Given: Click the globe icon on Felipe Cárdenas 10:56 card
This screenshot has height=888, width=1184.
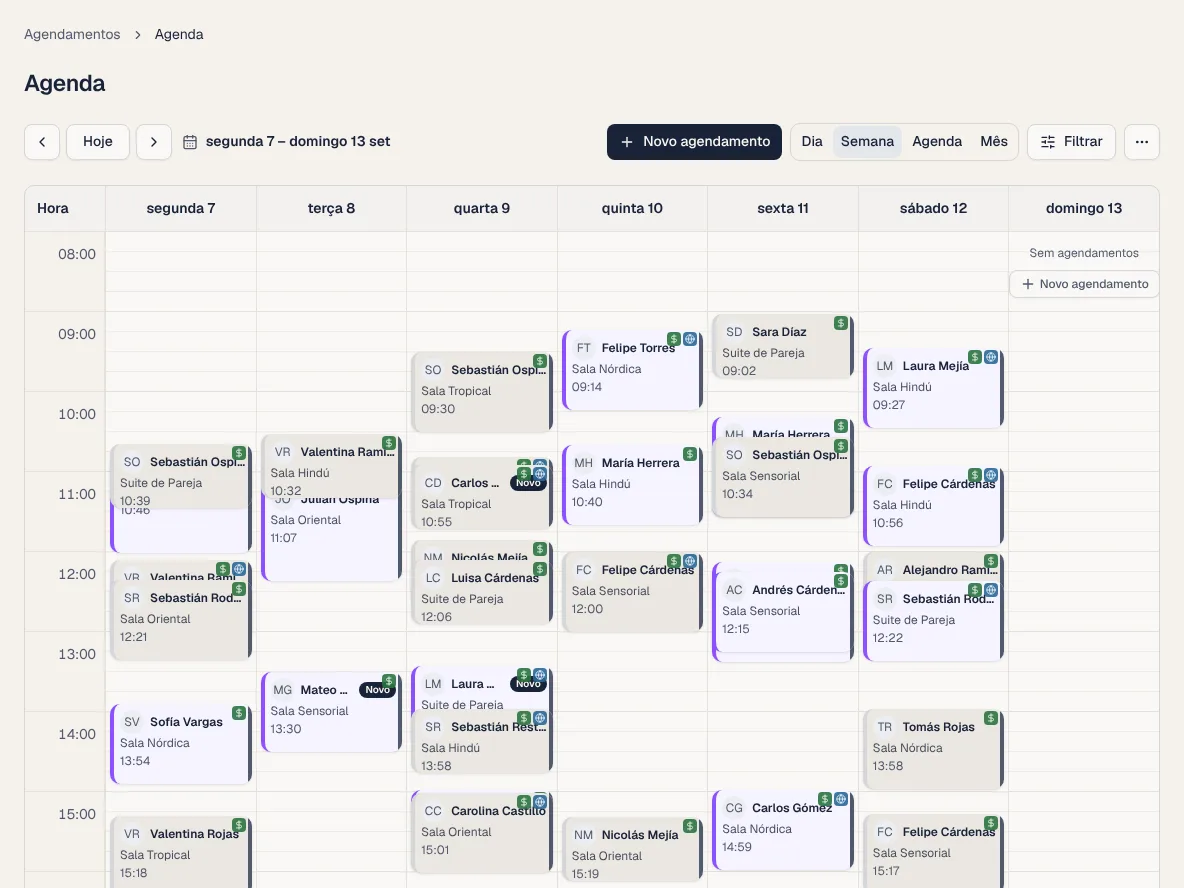Looking at the screenshot, I should (x=991, y=475).
